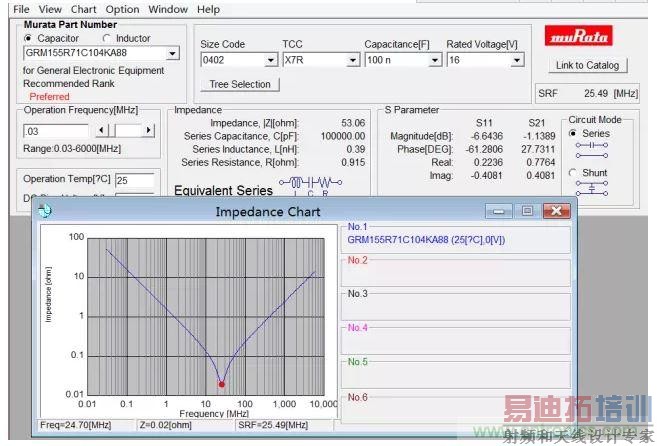Viewport: 657px width, 446px height.
Task: Click the Operation Frequency input field
Action: click(56, 131)
